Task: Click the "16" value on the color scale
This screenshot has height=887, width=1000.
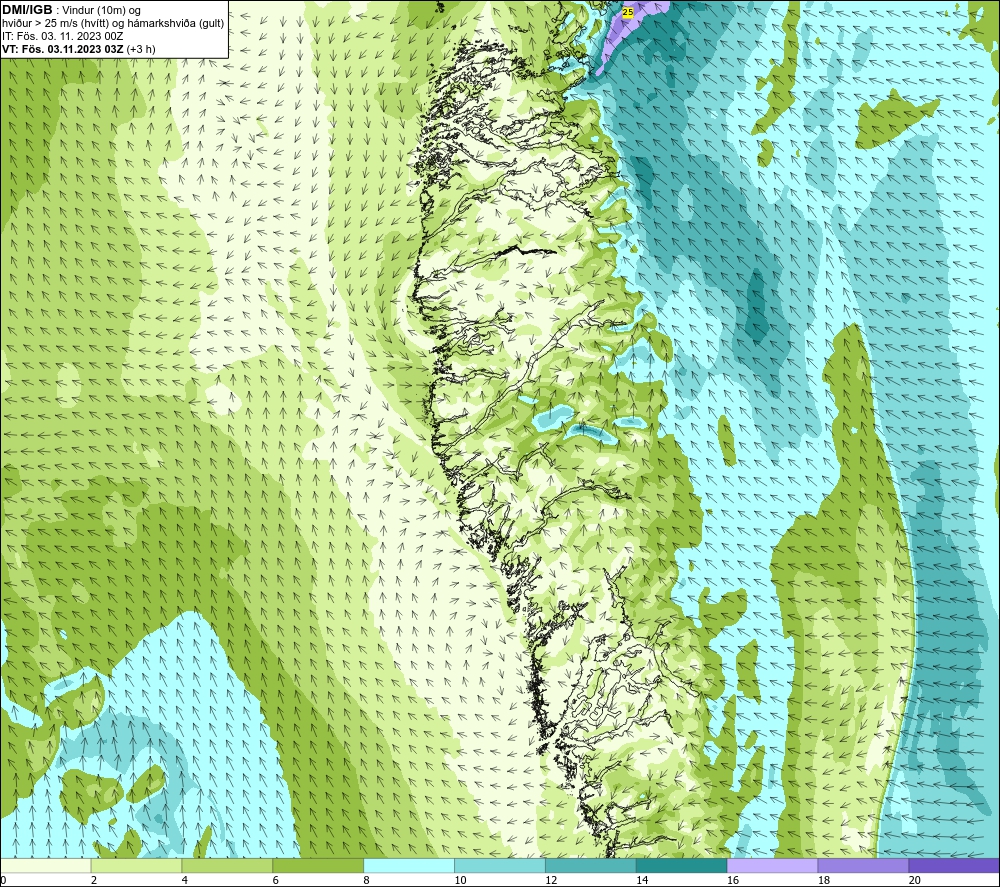Action: tap(733, 880)
